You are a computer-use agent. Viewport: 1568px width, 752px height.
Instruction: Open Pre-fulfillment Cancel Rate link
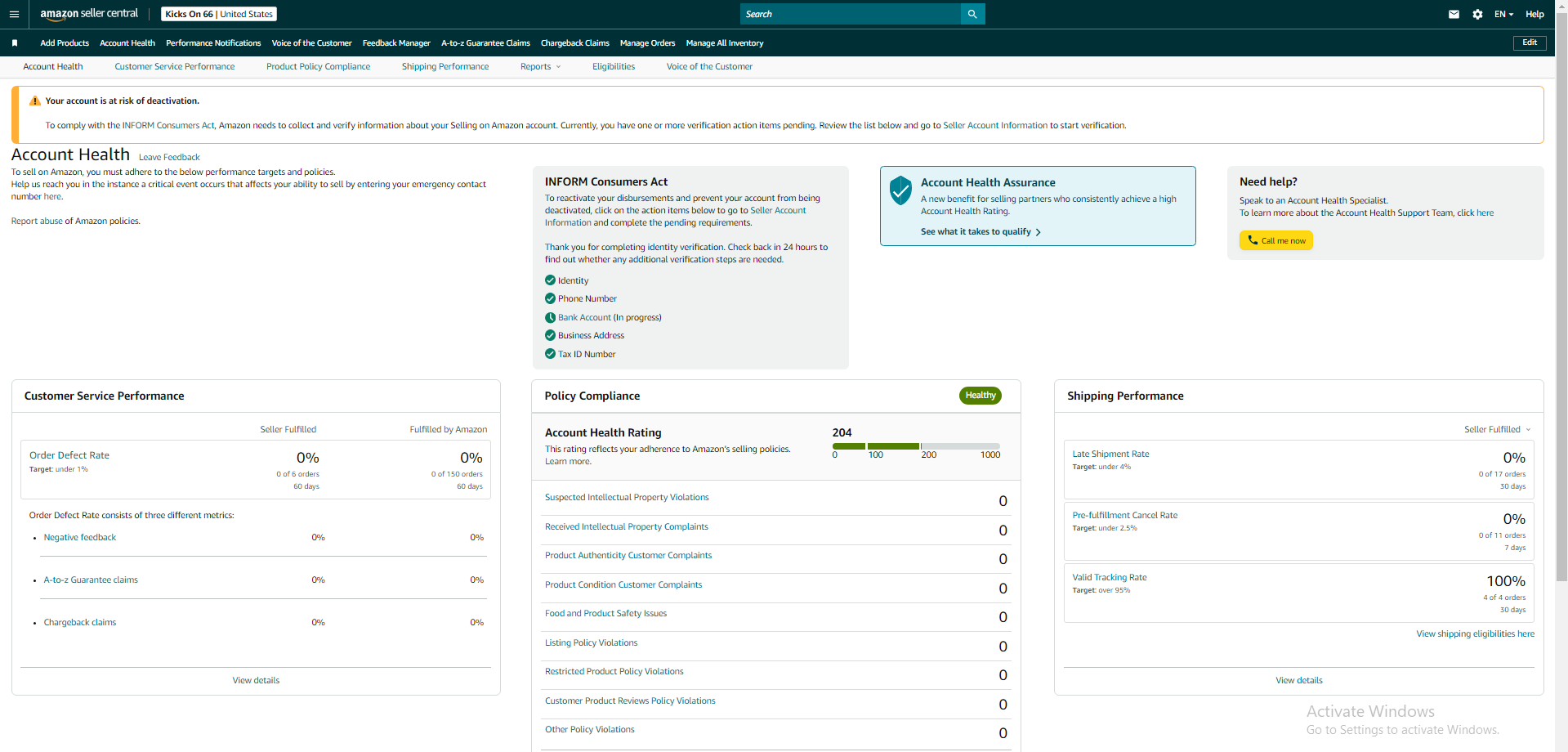(x=1125, y=515)
